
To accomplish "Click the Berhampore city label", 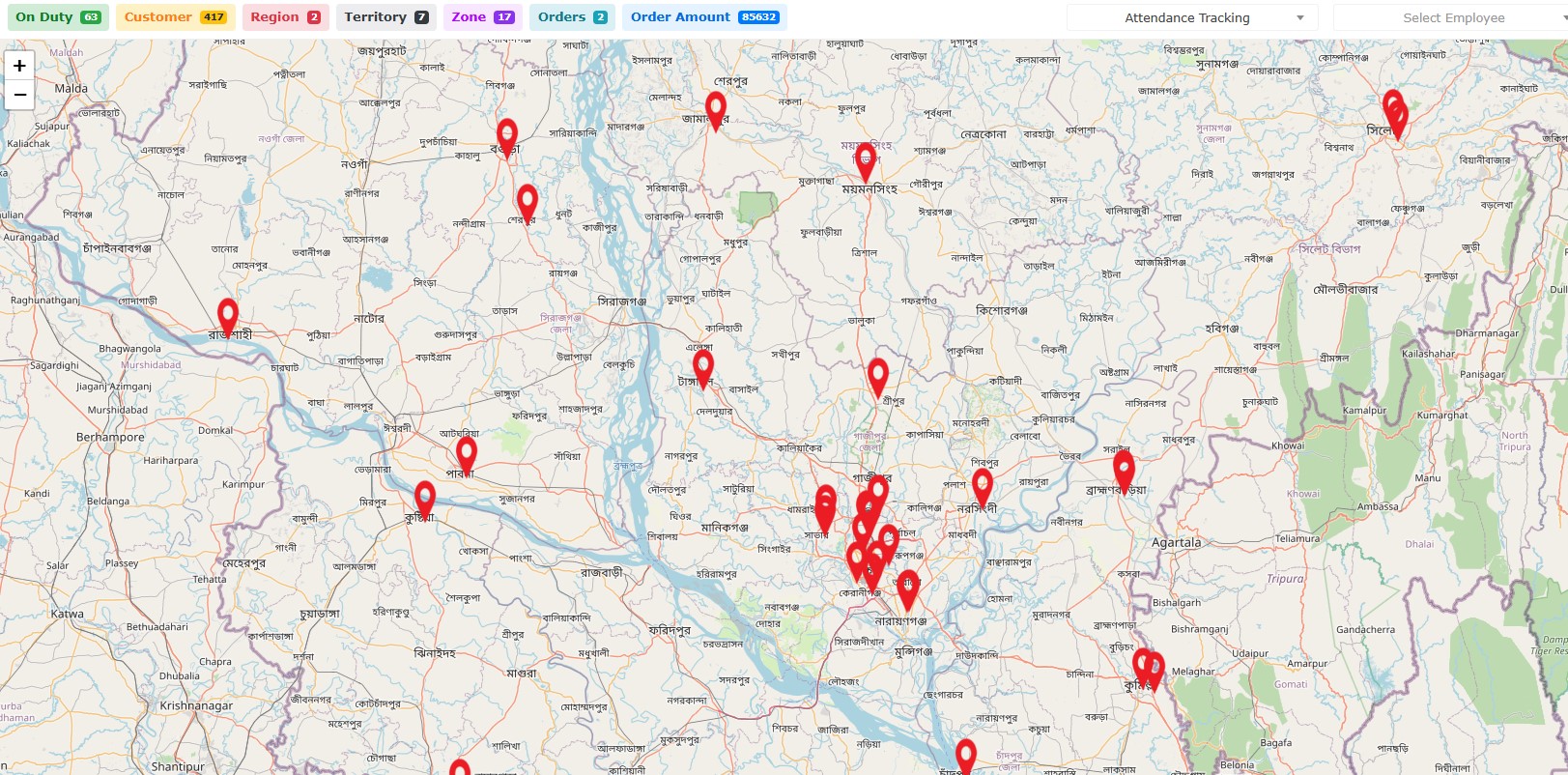I will (x=110, y=438).
